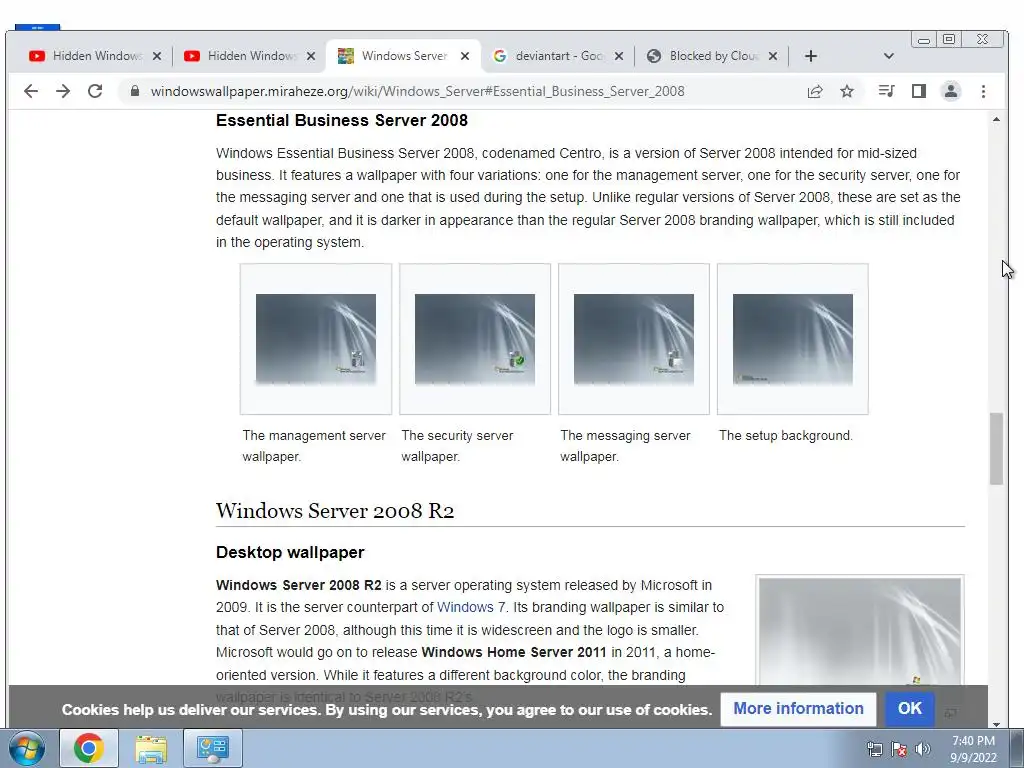Close the first Hidden Windows tab
1024x768 pixels.
[x=157, y=56]
